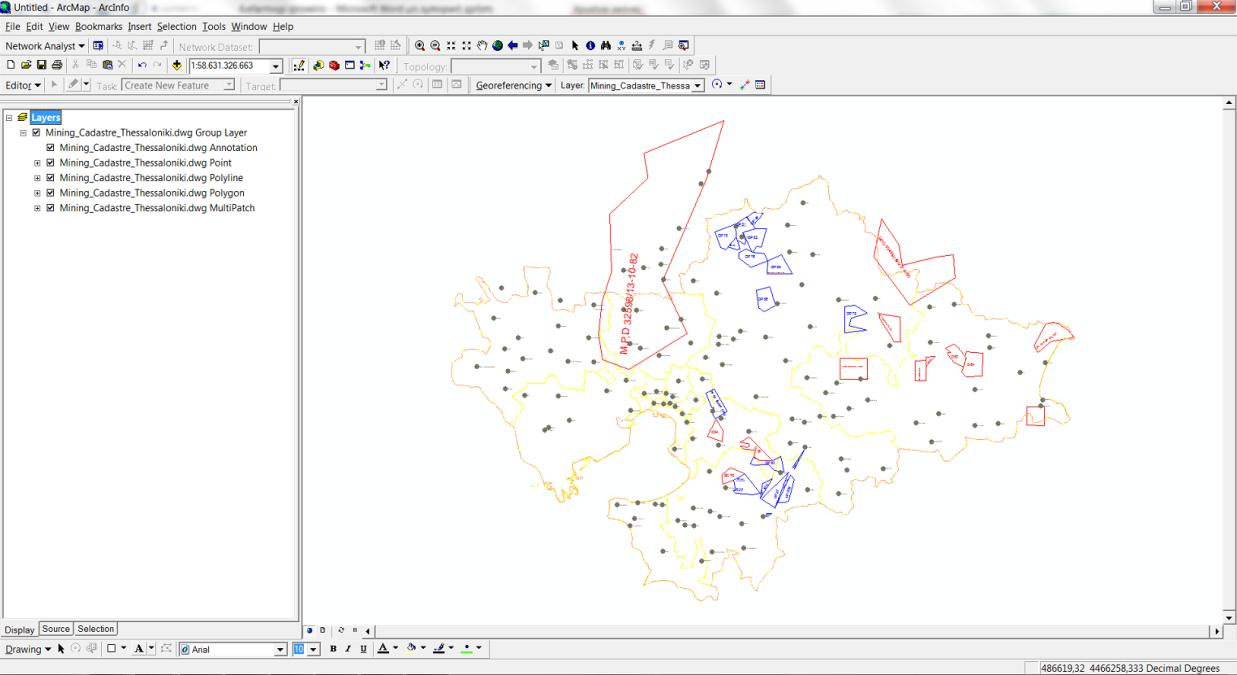Click the fill color bucket swatch
Screen dimensions: 1237x675
(411, 649)
